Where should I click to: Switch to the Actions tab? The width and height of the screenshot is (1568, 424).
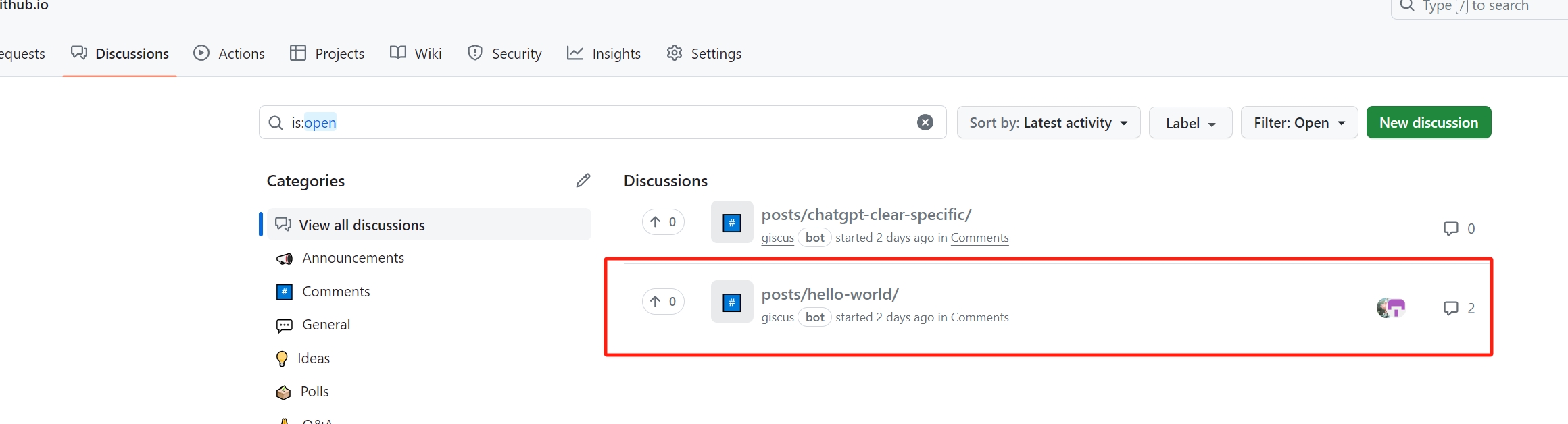[x=229, y=53]
